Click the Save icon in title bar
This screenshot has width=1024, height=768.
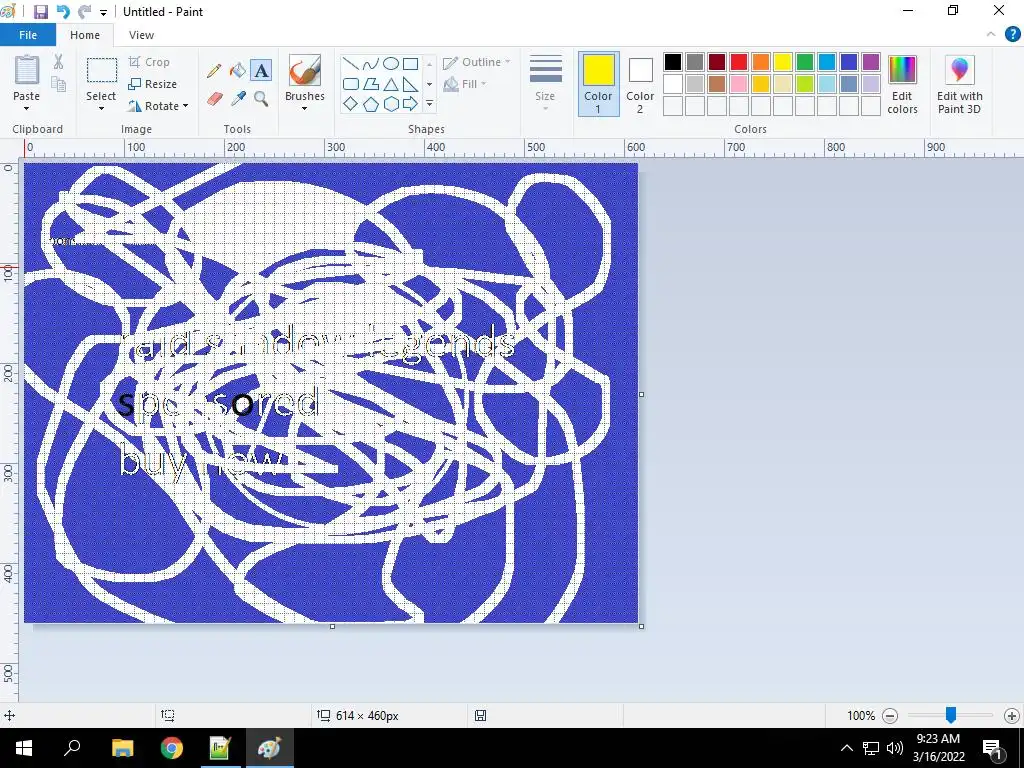[40, 12]
